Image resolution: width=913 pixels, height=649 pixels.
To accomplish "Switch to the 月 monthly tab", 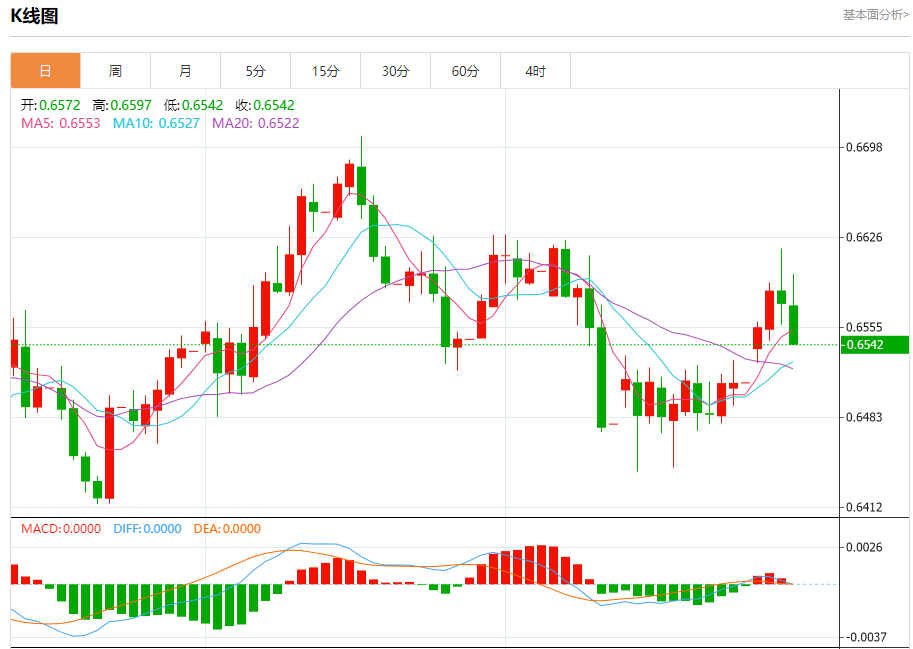I will (x=185, y=71).
